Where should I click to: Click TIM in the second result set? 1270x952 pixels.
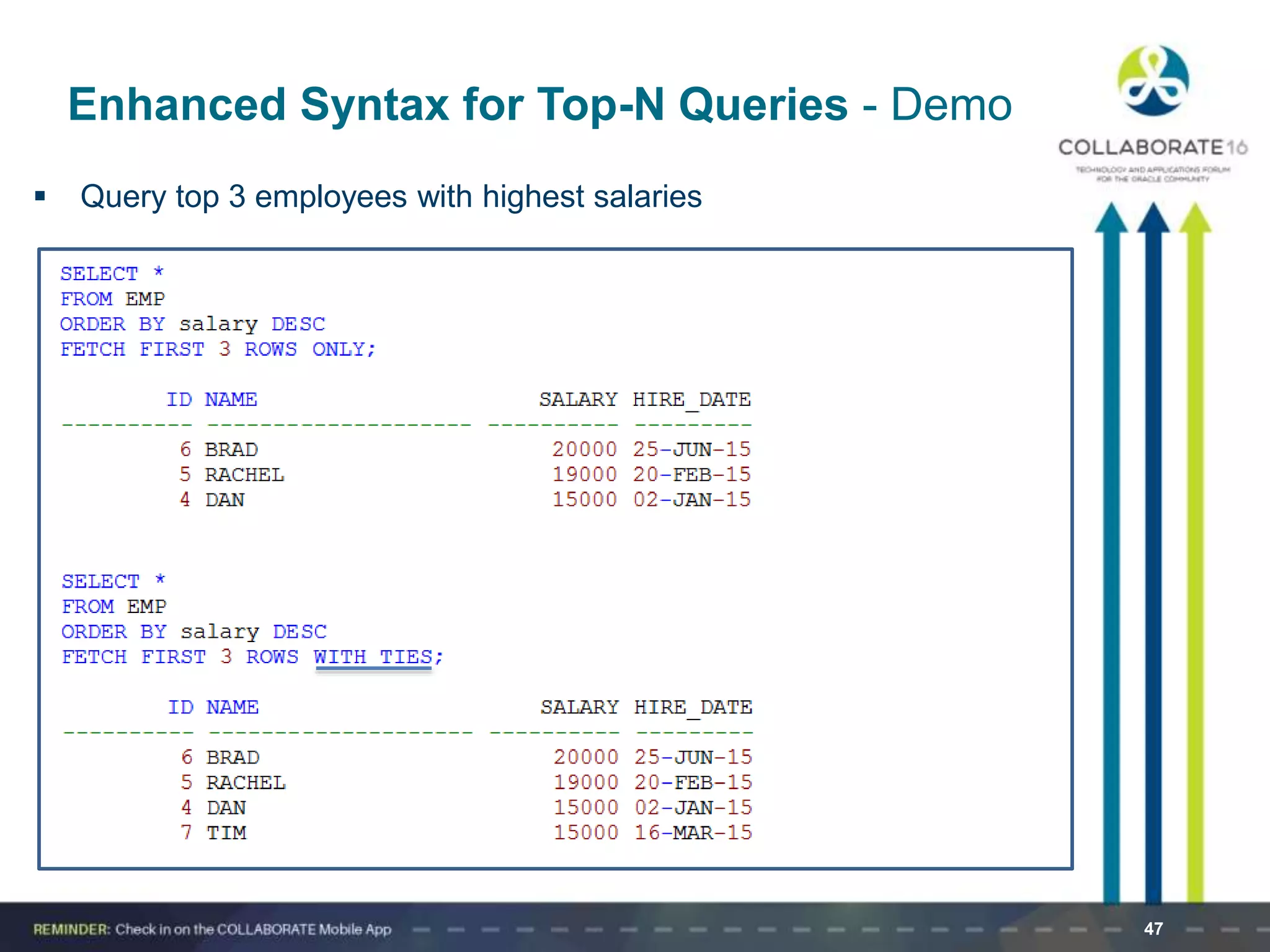pos(226,832)
